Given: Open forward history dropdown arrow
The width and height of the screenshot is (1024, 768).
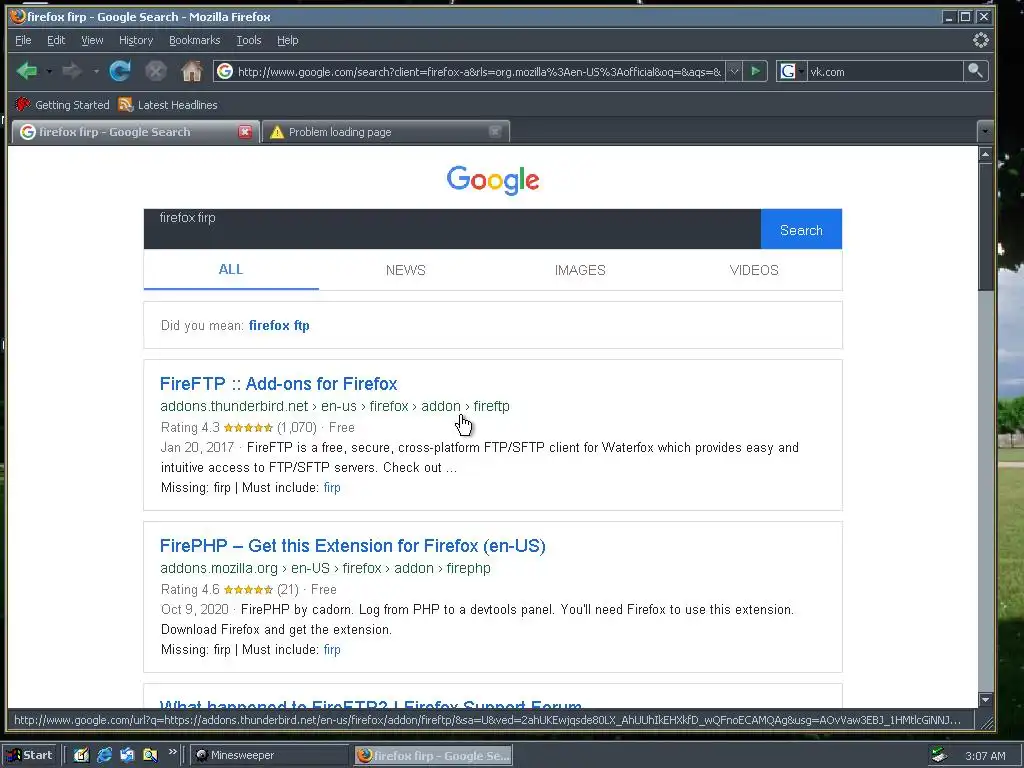Looking at the screenshot, I should click(95, 71).
